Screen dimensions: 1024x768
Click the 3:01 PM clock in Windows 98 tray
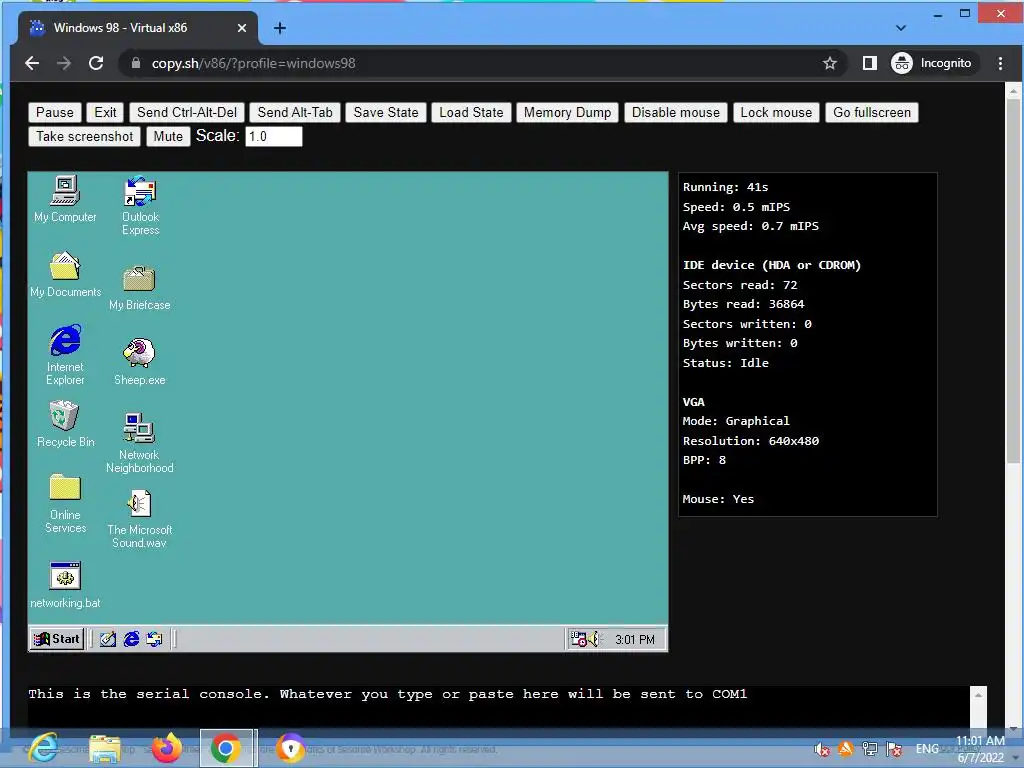point(635,639)
